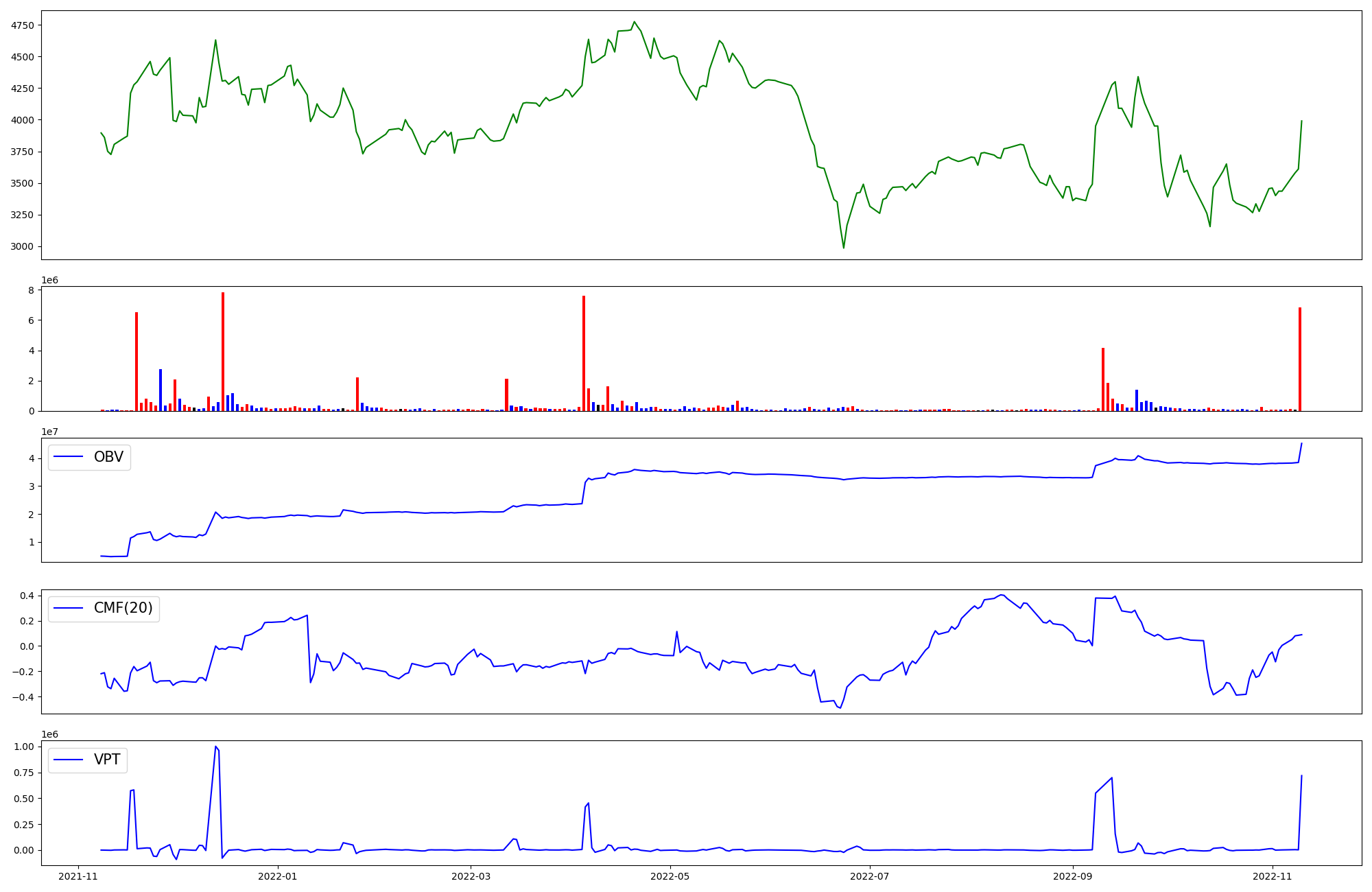Click the highest peak of green price line
The width and height of the screenshot is (1372, 892).
click(x=634, y=22)
